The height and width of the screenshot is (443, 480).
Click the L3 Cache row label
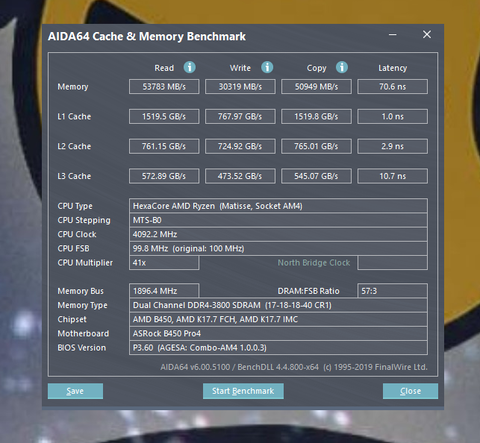[74, 176]
